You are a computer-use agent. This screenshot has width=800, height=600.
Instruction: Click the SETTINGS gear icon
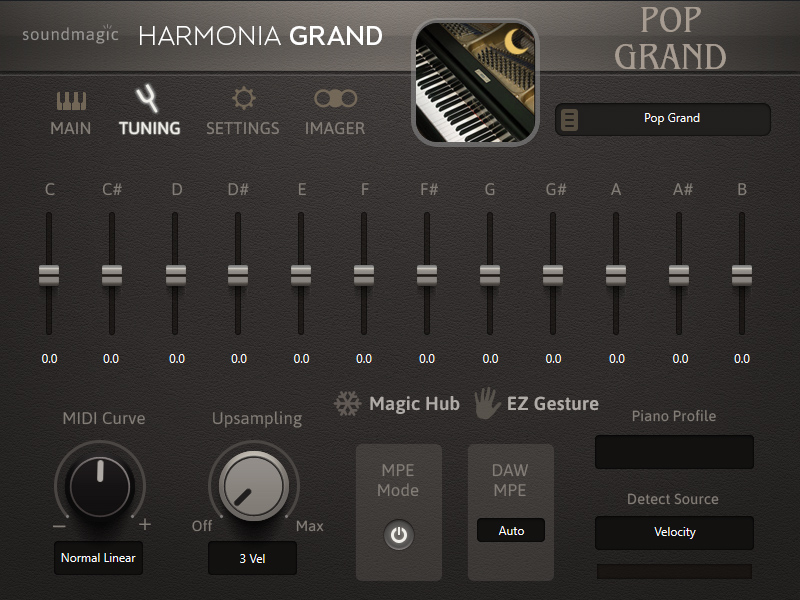pyautogui.click(x=243, y=98)
